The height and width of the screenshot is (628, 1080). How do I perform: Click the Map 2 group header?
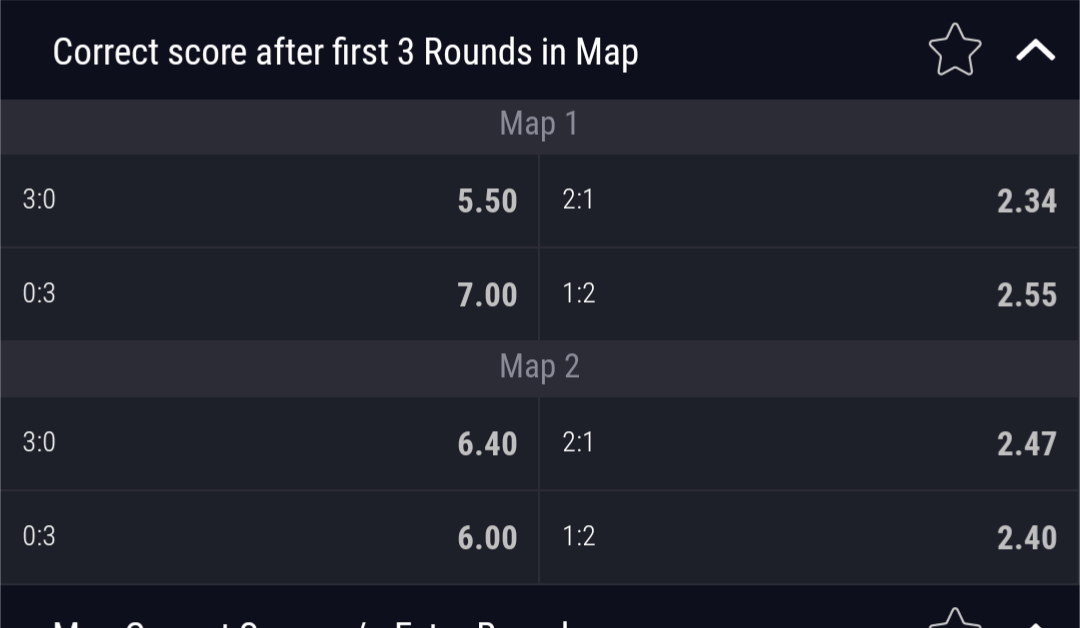pos(540,368)
